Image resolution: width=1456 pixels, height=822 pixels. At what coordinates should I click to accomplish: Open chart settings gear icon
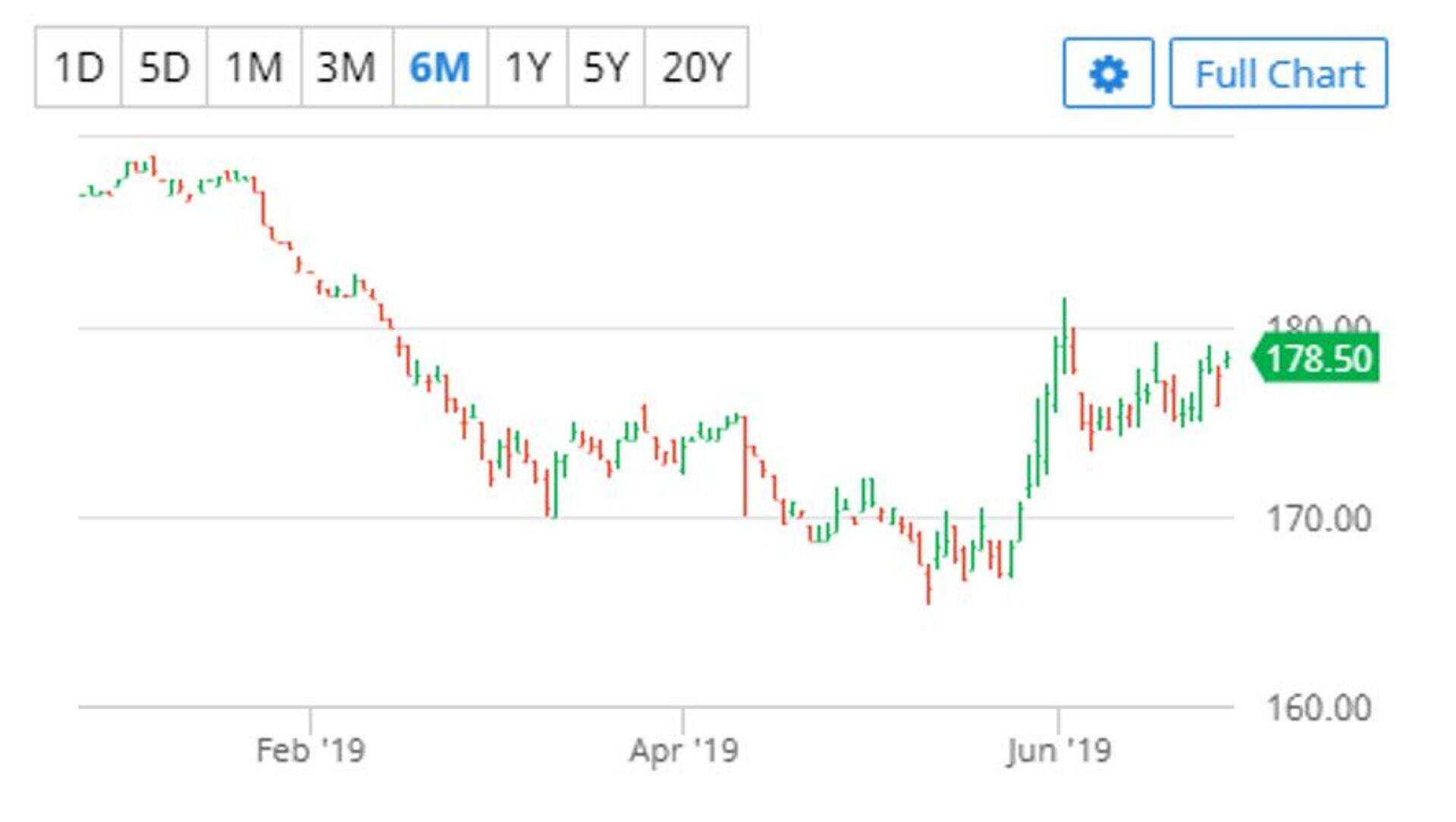click(1108, 74)
